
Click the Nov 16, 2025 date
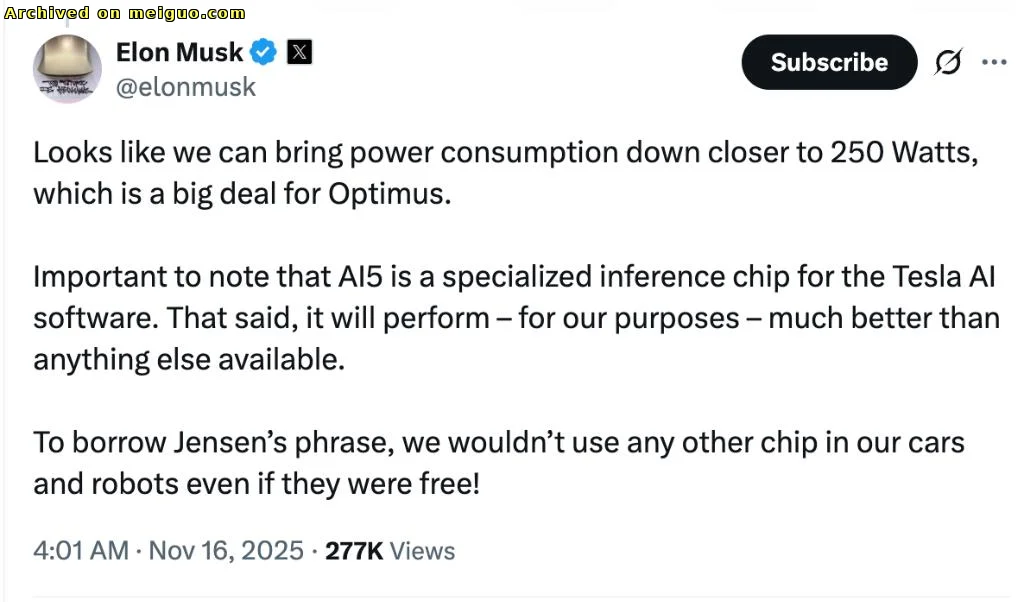pyautogui.click(x=226, y=551)
